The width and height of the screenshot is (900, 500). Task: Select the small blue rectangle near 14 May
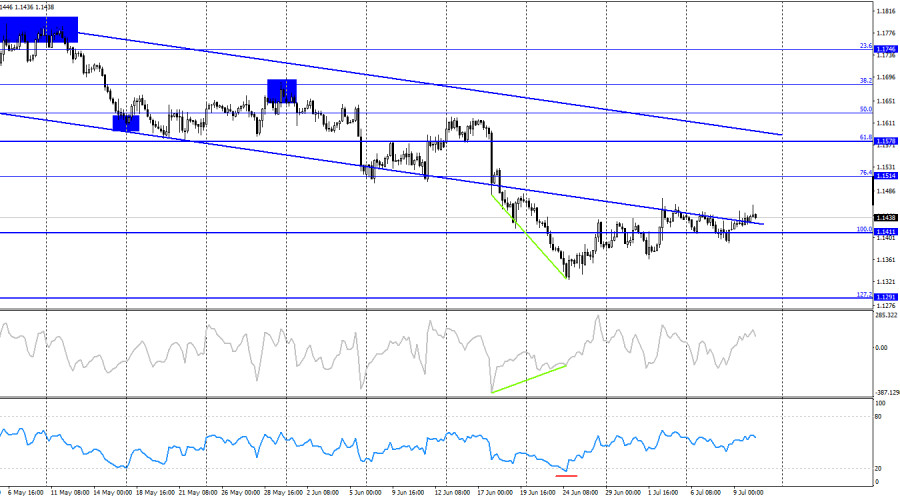[x=126, y=123]
